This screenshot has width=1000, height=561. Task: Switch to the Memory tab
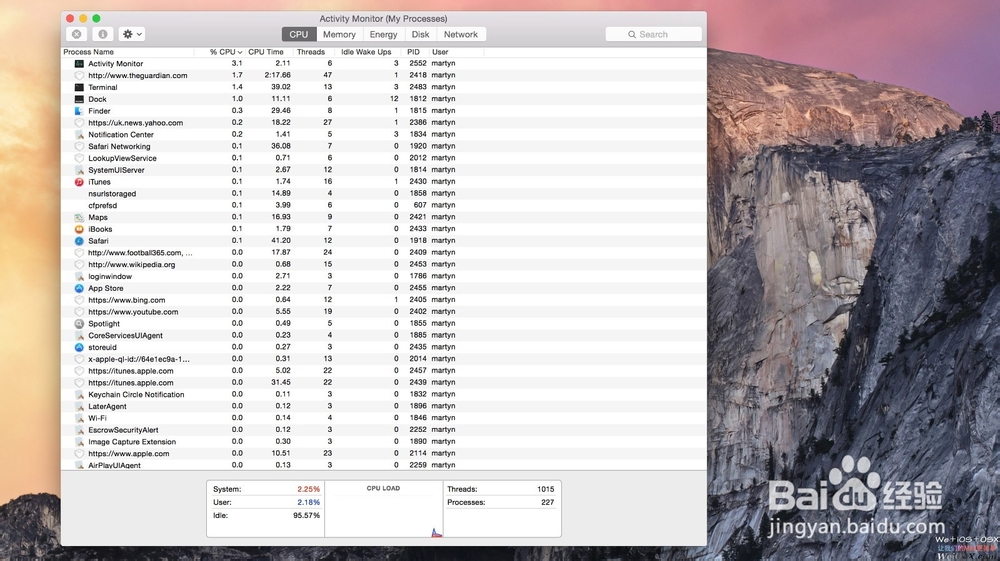339,34
